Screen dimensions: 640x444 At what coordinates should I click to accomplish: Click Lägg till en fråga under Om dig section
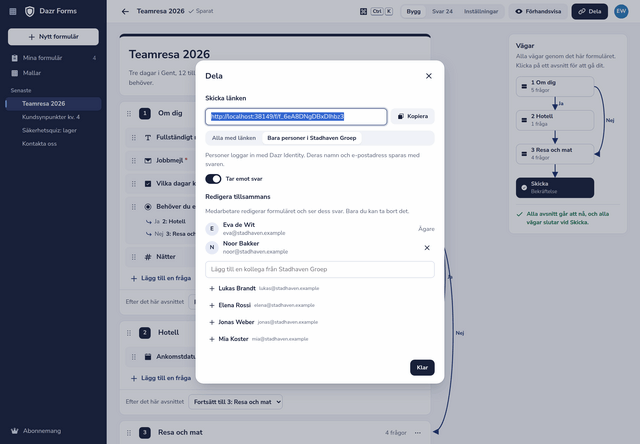pyautogui.click(x=161, y=278)
